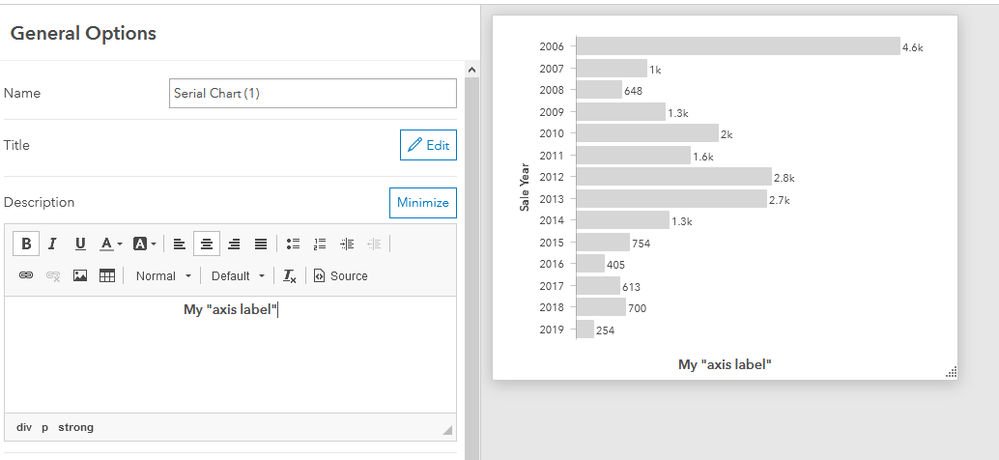Viewport: 999px width, 460px height.
Task: Insert a table into the description
Action: 107,276
